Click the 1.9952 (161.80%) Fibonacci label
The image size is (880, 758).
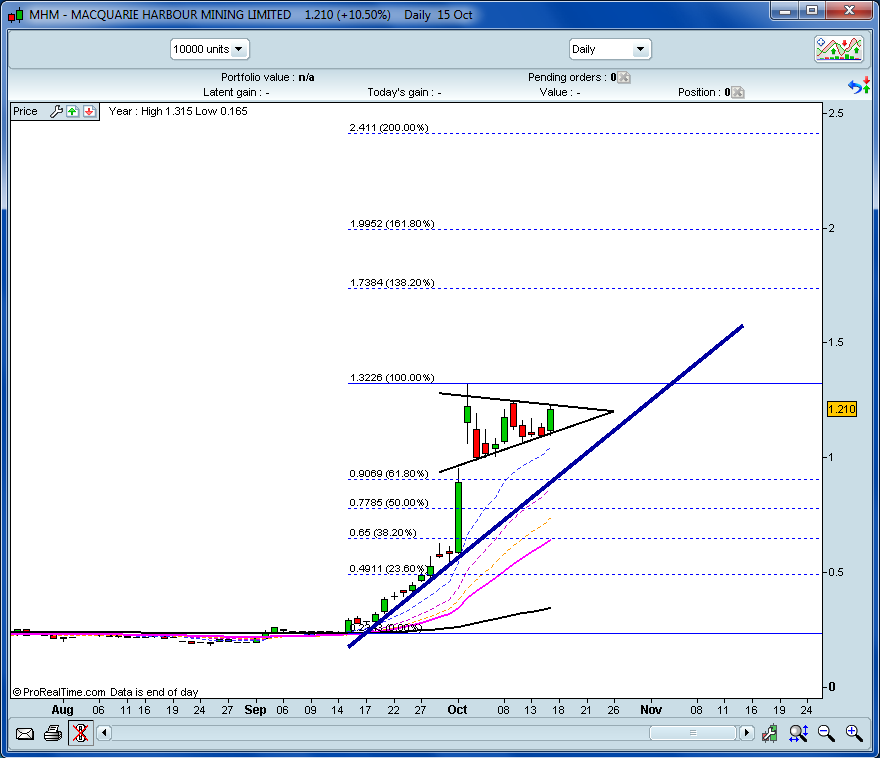point(392,224)
